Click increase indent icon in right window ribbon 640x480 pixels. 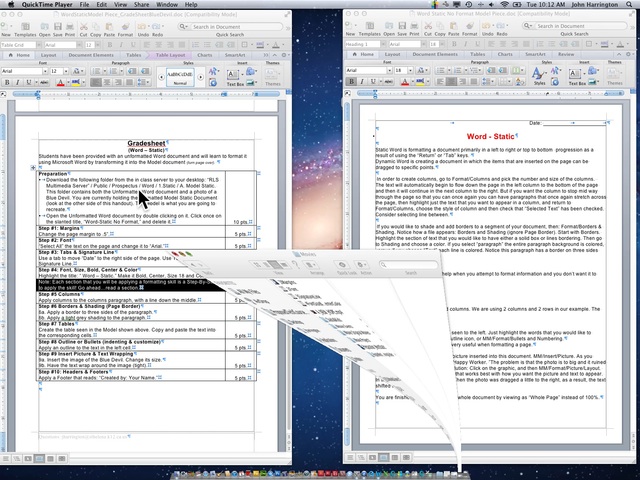point(503,70)
